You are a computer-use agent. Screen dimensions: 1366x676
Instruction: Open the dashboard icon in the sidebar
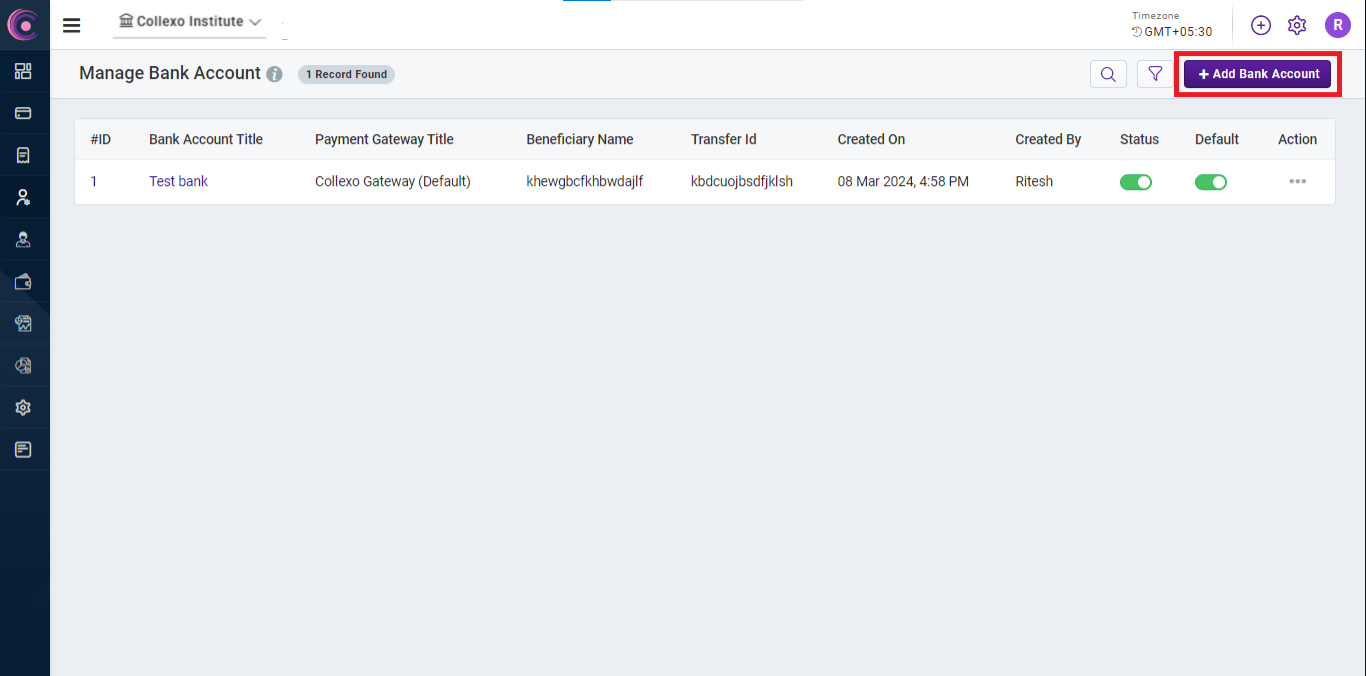coord(23,71)
